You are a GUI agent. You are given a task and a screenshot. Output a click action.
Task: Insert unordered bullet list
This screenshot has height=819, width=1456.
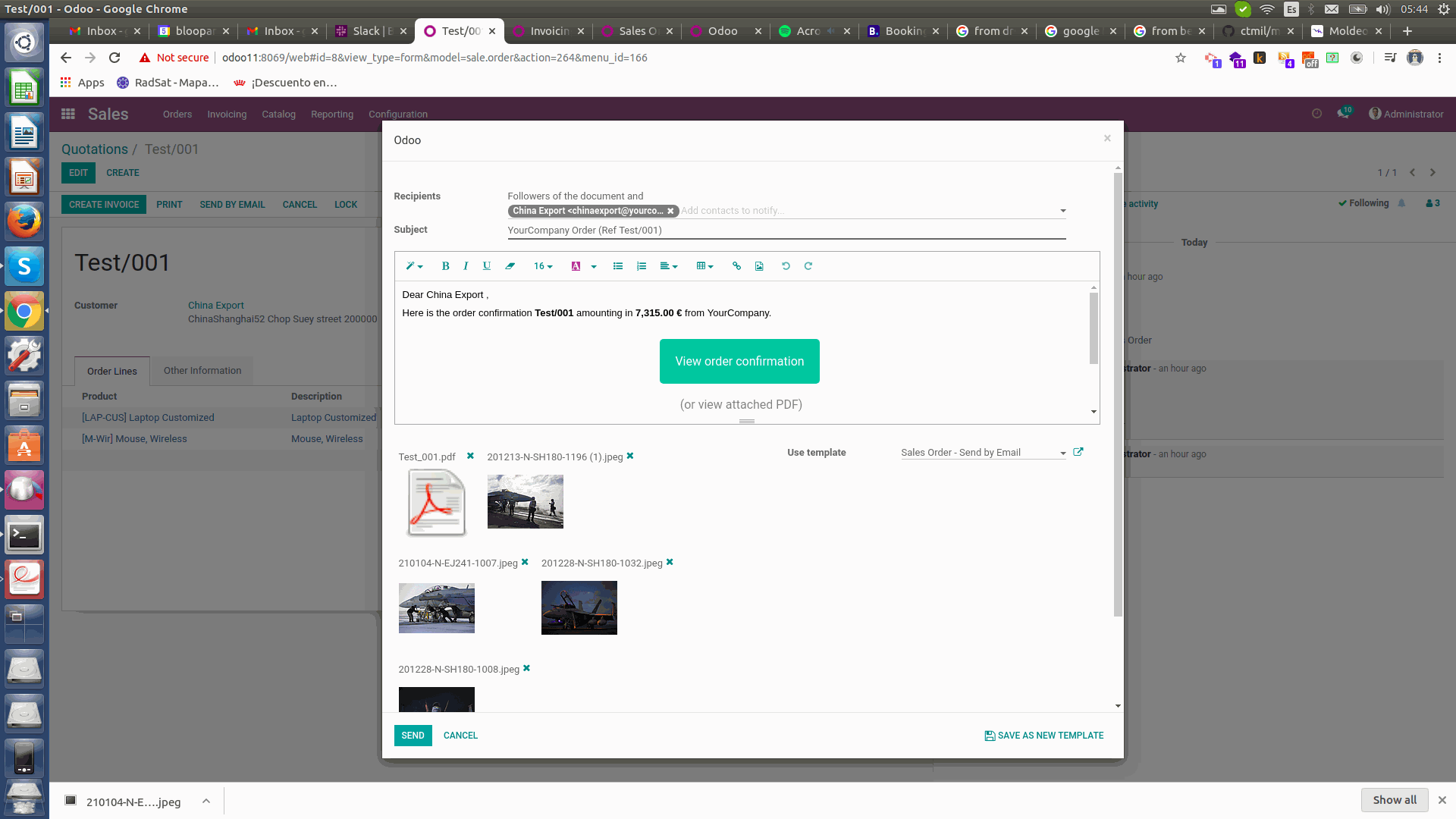point(618,266)
